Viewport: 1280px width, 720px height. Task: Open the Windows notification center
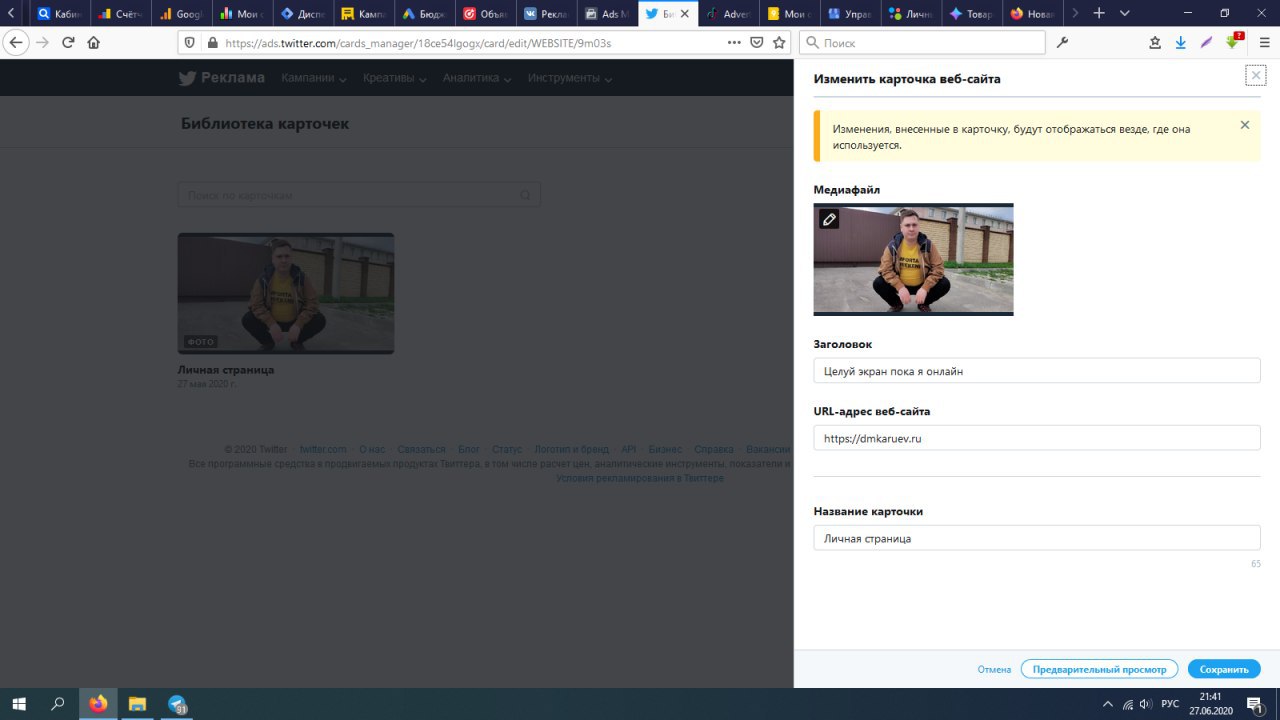[1254, 704]
